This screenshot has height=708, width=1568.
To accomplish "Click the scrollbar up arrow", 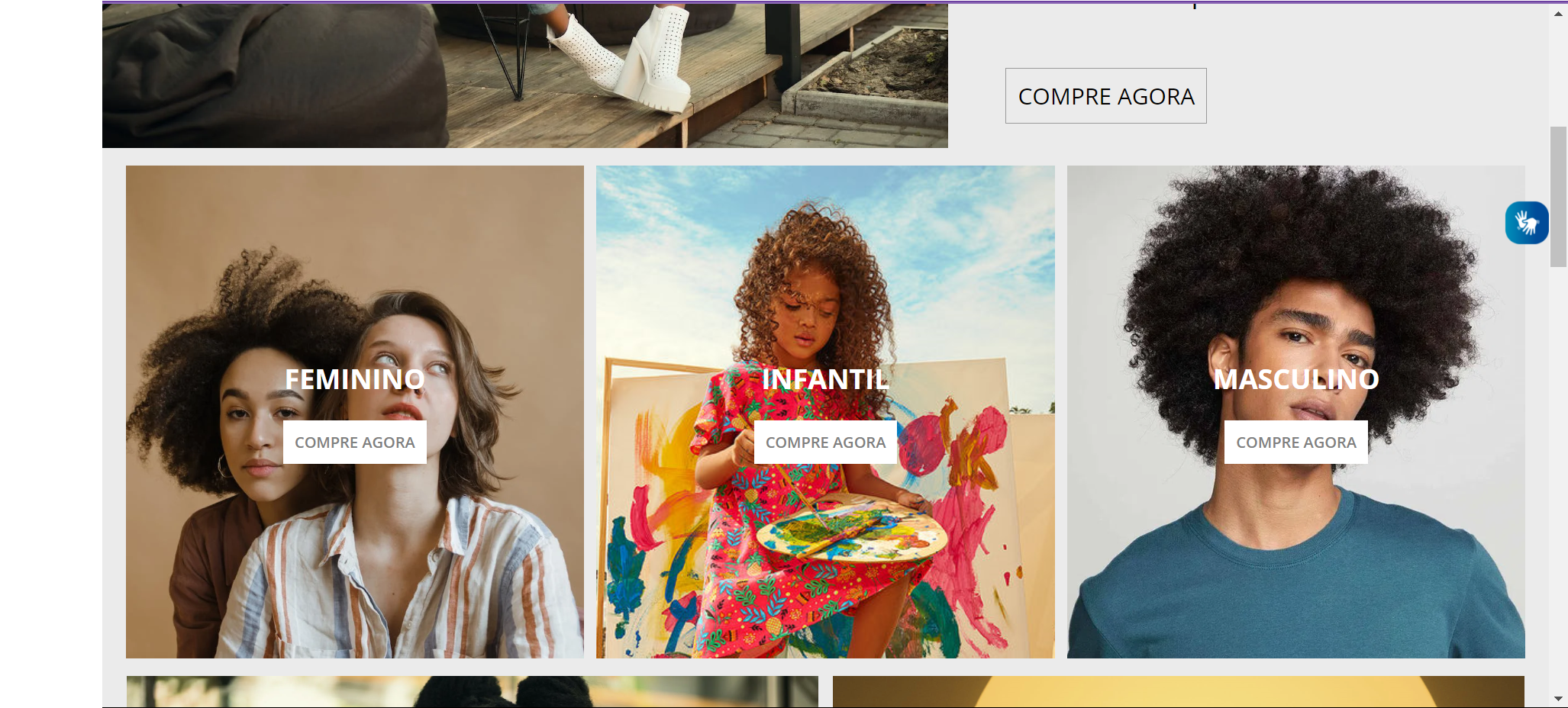I will click(1558, 14).
